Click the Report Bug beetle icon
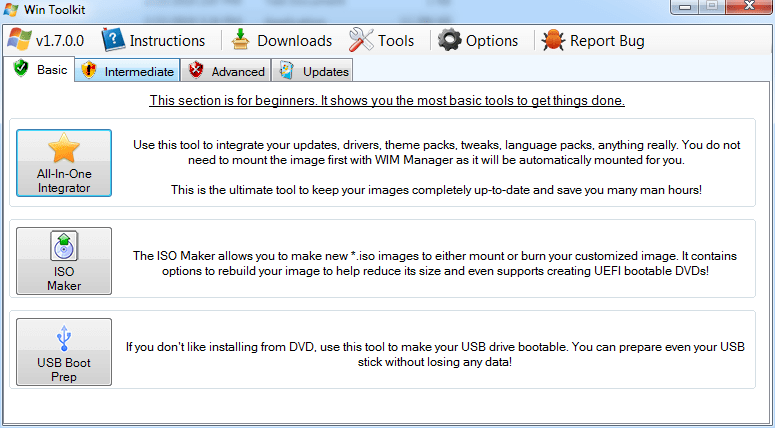 click(x=553, y=41)
